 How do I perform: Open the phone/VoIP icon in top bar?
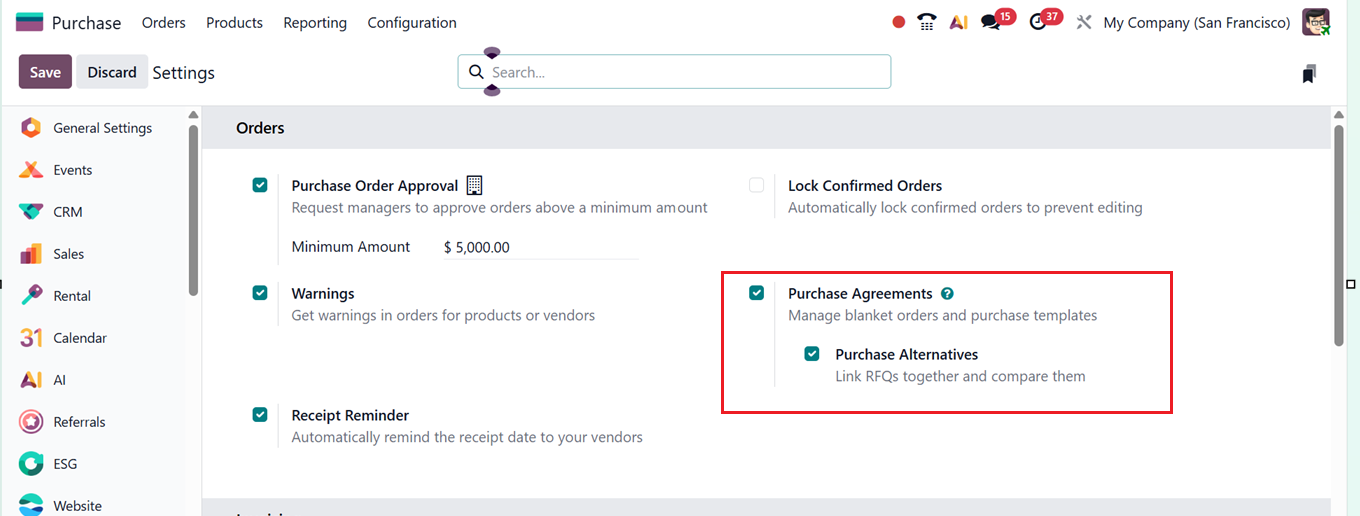927,22
